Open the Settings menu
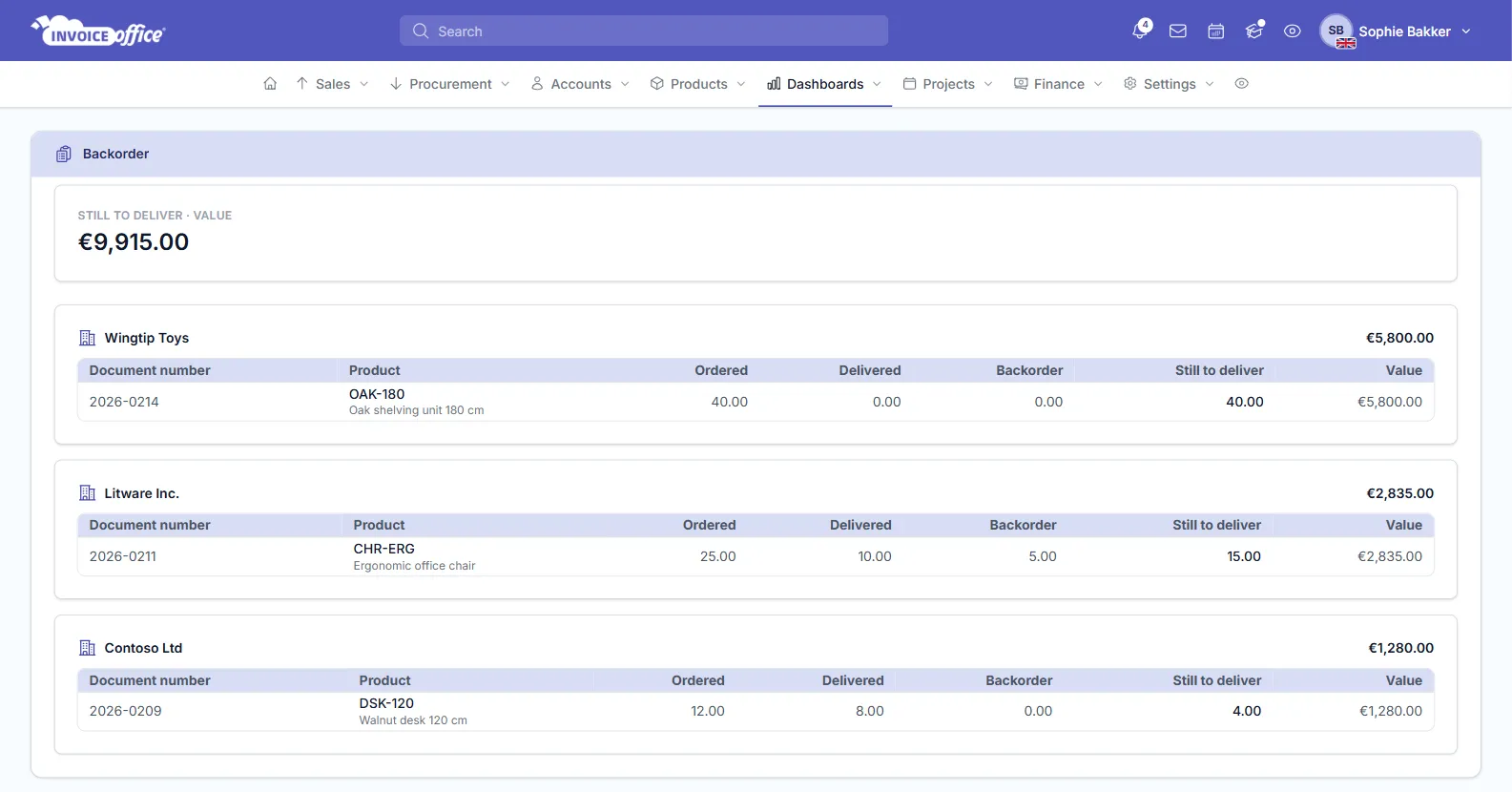1512x792 pixels. click(x=1169, y=84)
